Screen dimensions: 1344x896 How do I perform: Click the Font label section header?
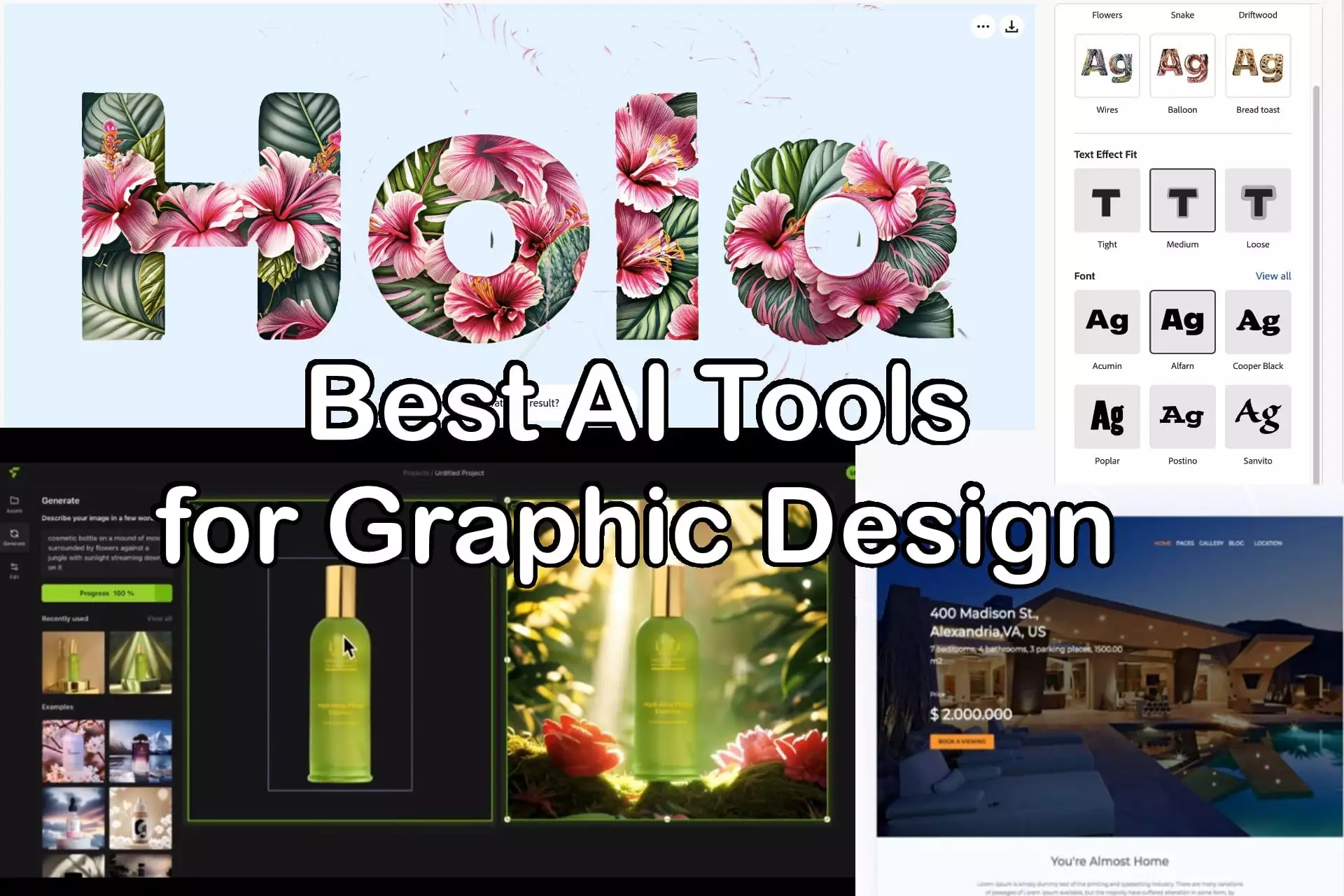click(x=1085, y=275)
